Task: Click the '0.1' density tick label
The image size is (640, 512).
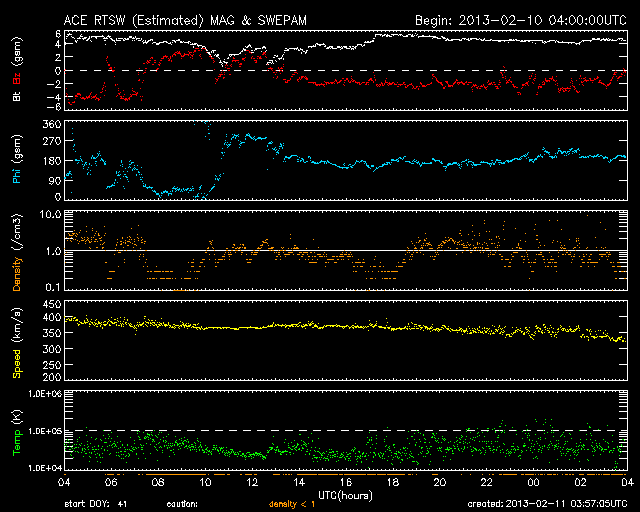Action: click(x=53, y=287)
